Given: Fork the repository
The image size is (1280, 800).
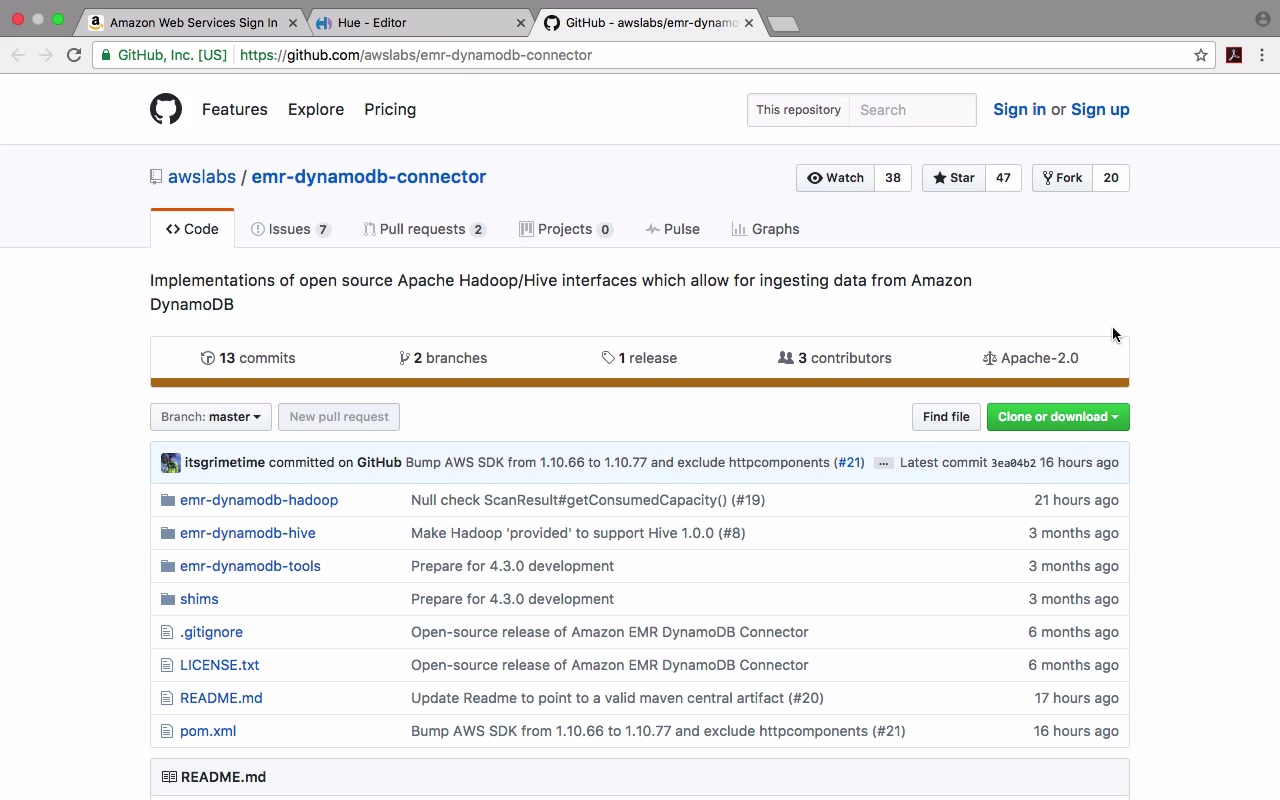Looking at the screenshot, I should pyautogui.click(x=1063, y=178).
